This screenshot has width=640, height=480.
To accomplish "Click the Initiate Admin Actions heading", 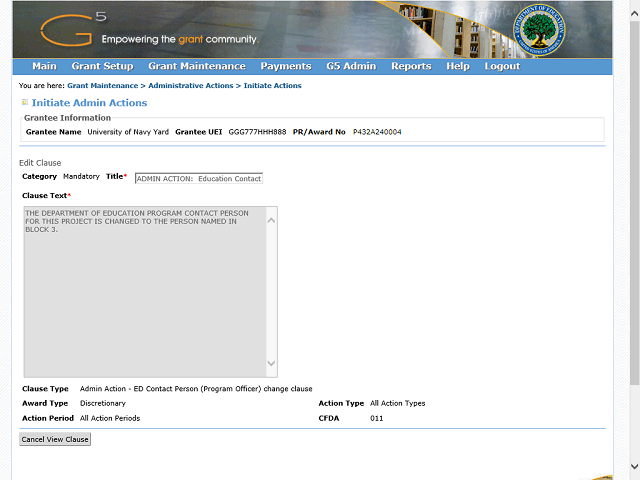I will pyautogui.click(x=89, y=103).
